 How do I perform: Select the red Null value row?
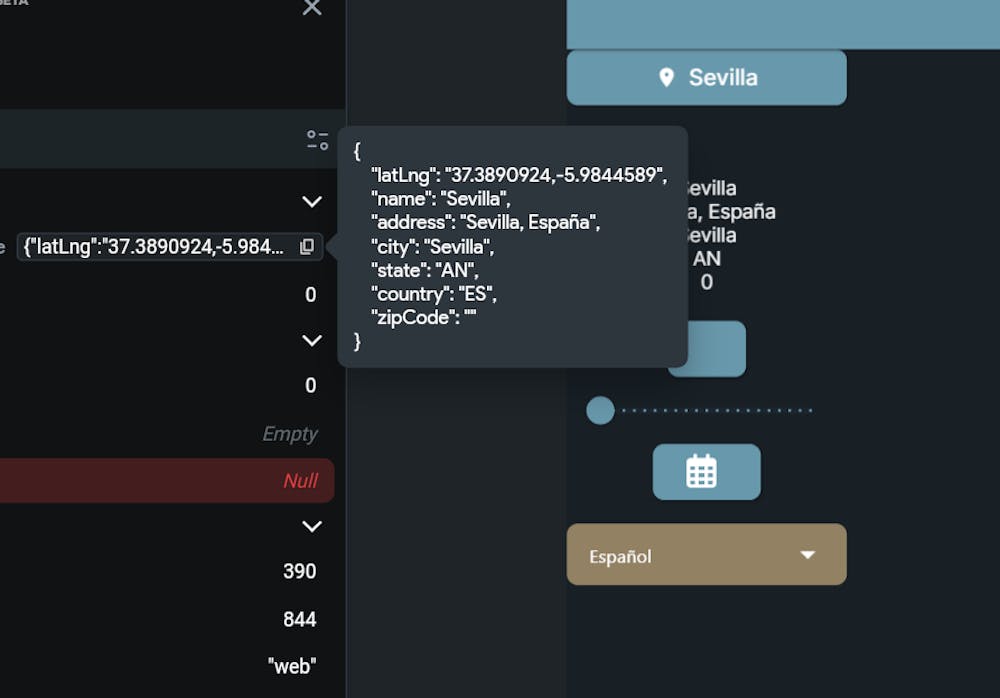(167, 480)
